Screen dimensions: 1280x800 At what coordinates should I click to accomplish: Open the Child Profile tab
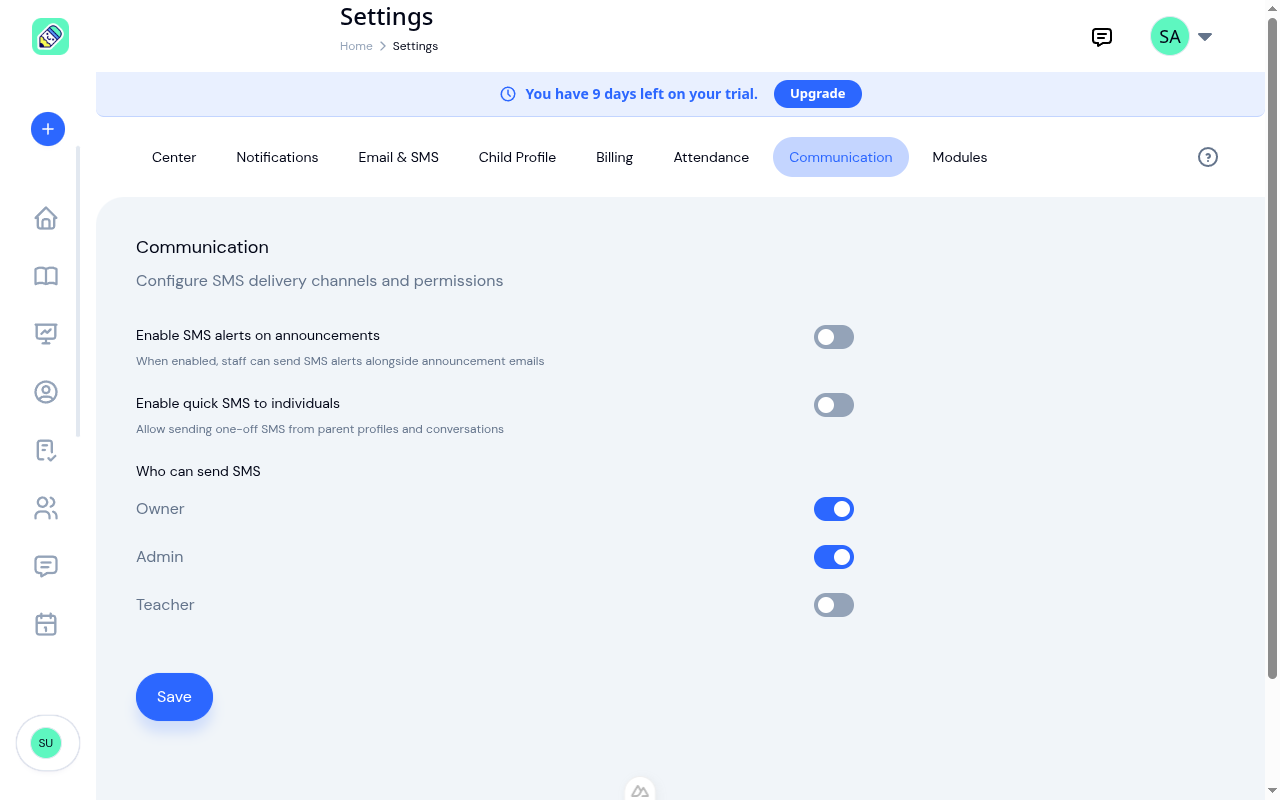[x=517, y=157]
